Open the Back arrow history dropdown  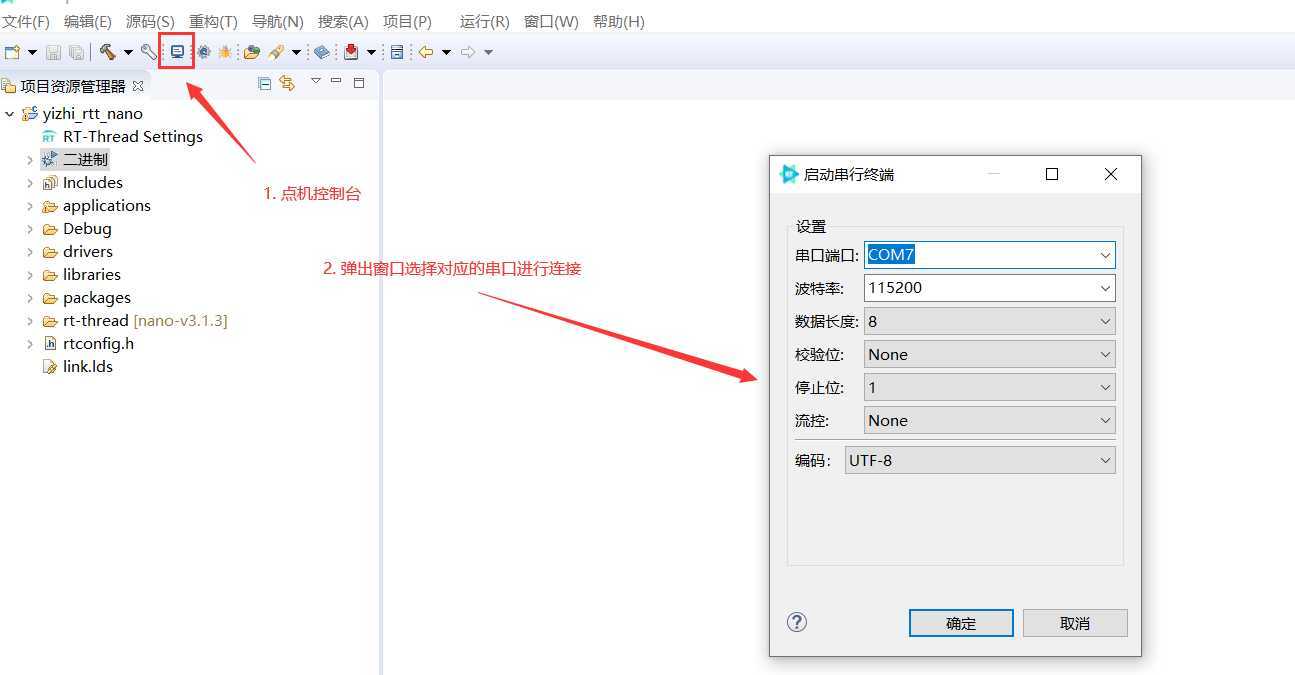(446, 52)
